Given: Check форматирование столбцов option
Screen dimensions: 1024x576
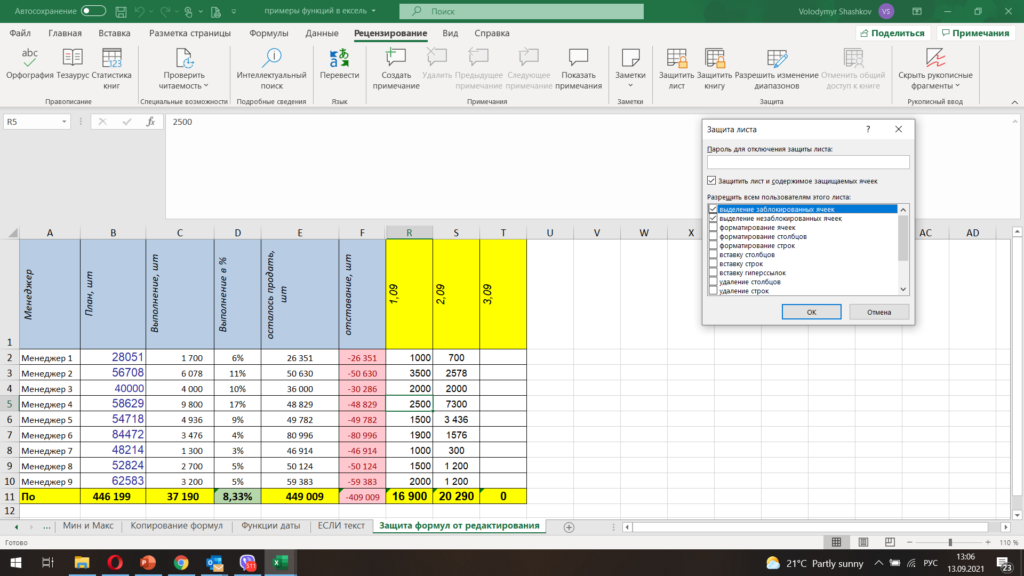Looking at the screenshot, I should [713, 236].
